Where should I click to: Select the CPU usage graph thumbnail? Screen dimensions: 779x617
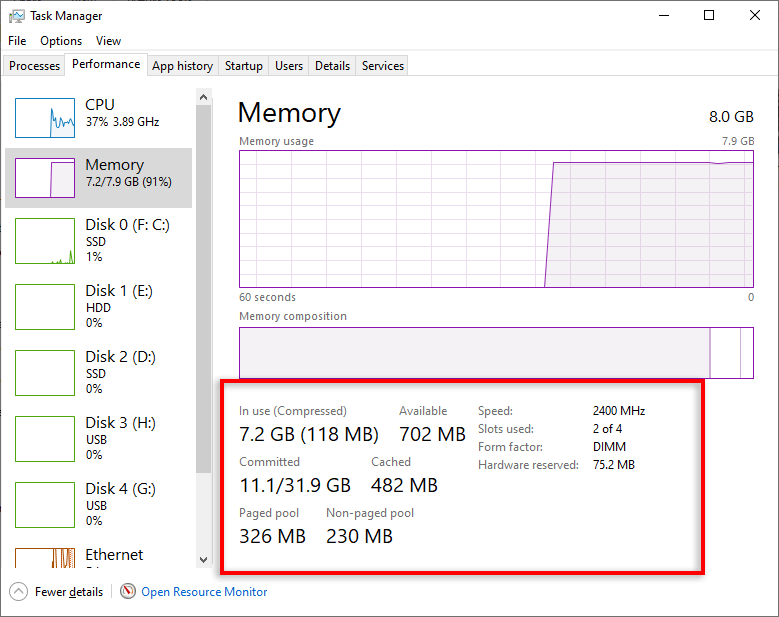(45, 118)
